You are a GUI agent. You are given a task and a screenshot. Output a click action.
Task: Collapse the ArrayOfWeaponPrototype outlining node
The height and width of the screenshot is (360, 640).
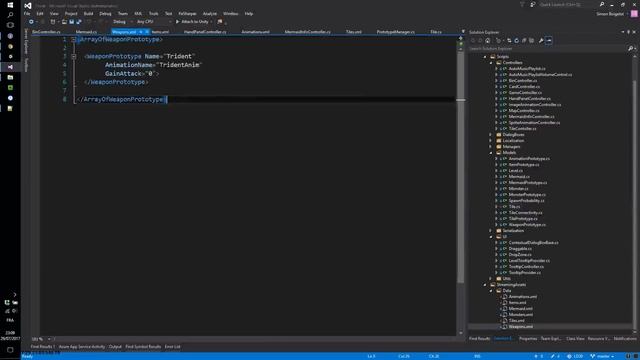74,40
